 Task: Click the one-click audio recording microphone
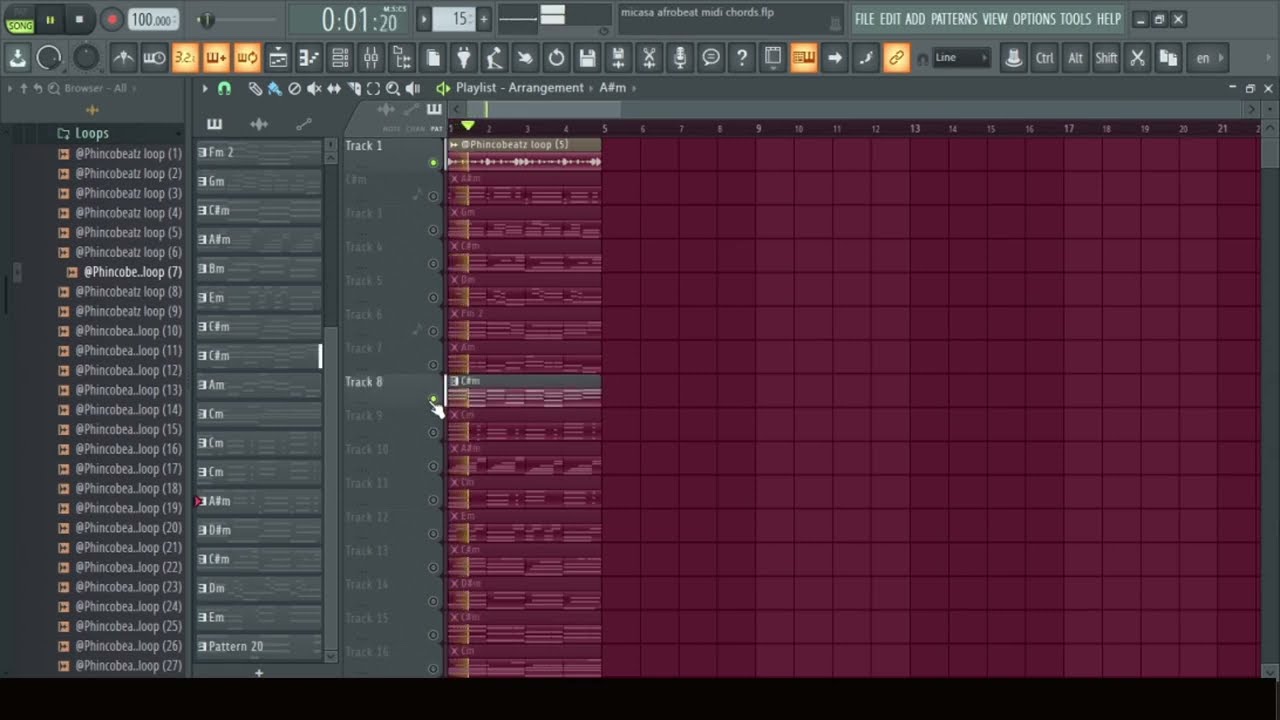pos(680,58)
